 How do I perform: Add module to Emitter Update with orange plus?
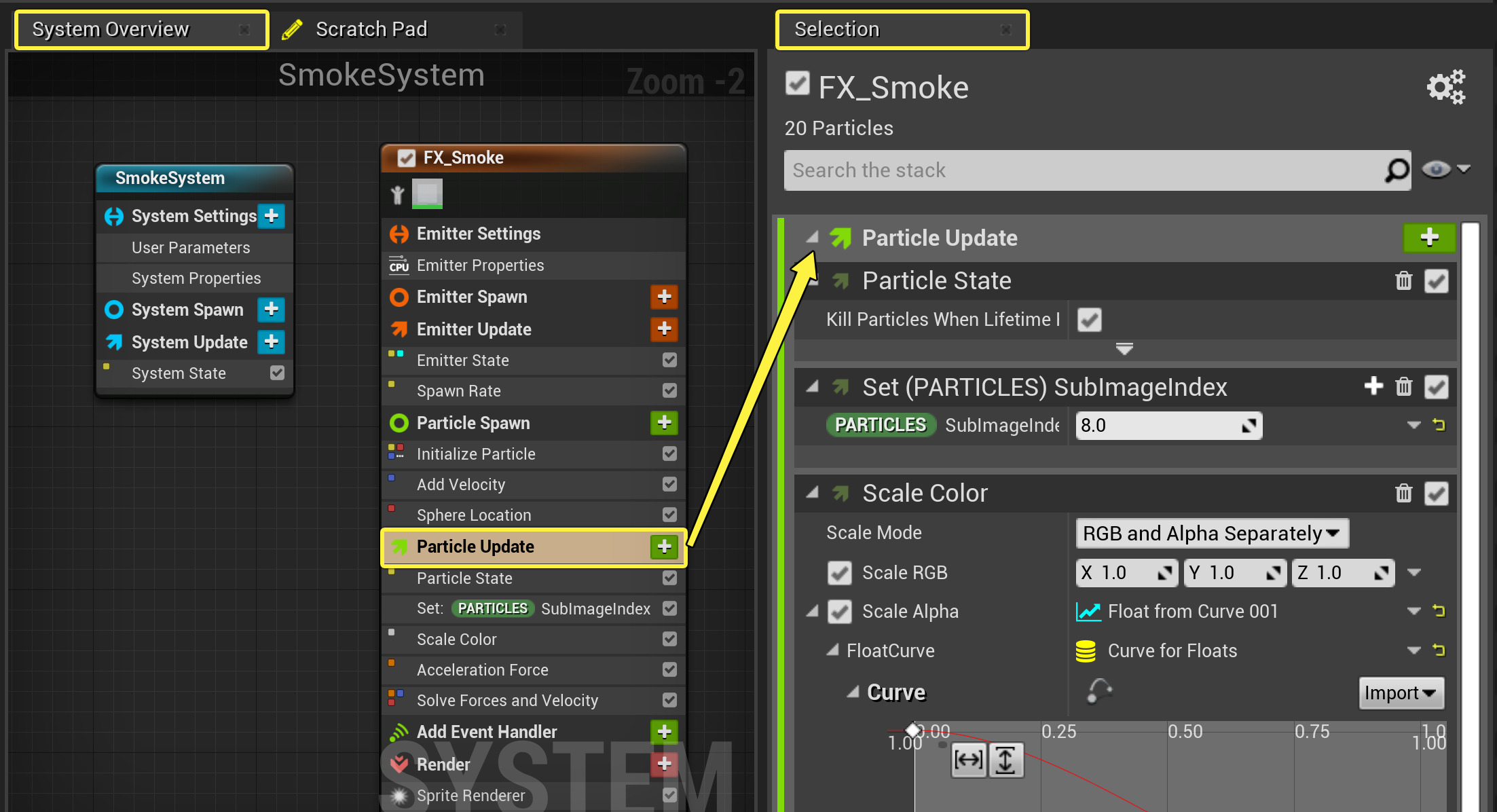click(664, 329)
